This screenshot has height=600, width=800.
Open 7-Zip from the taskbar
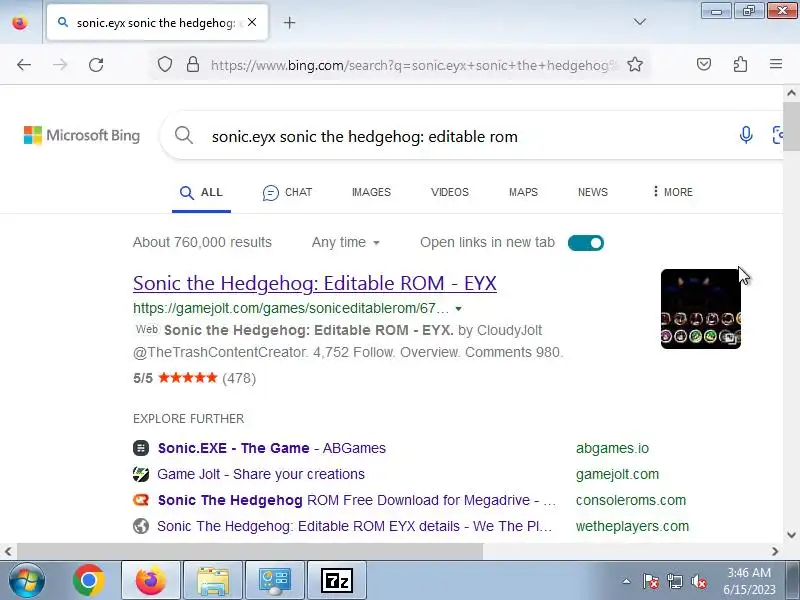coord(337,580)
